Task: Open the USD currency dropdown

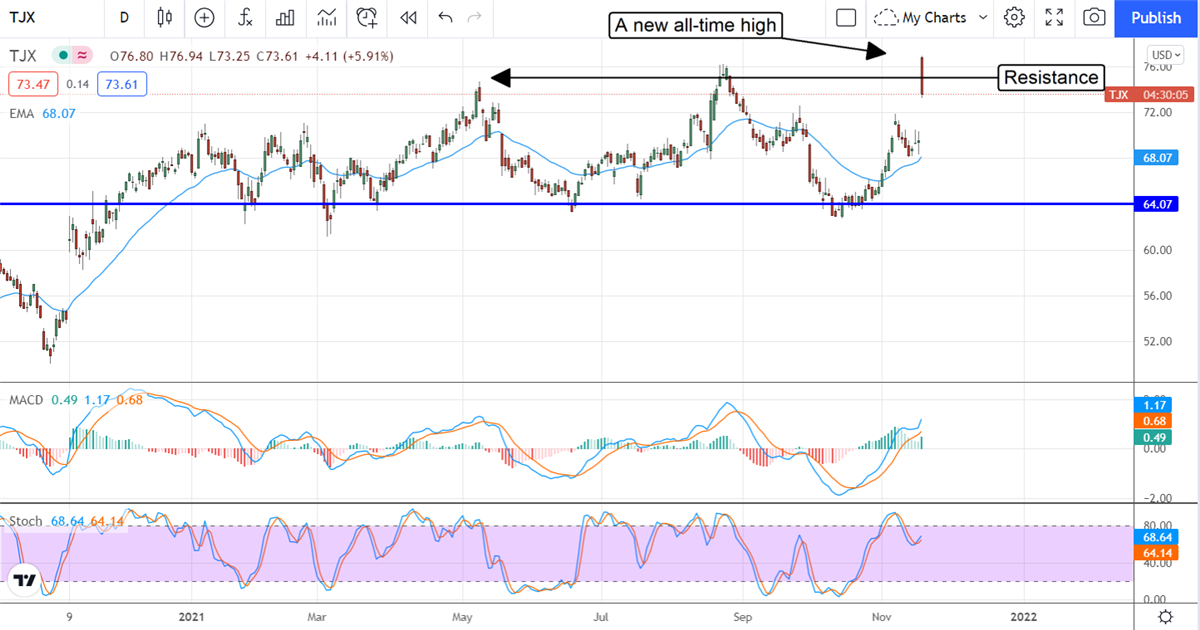Action: 1164,55
